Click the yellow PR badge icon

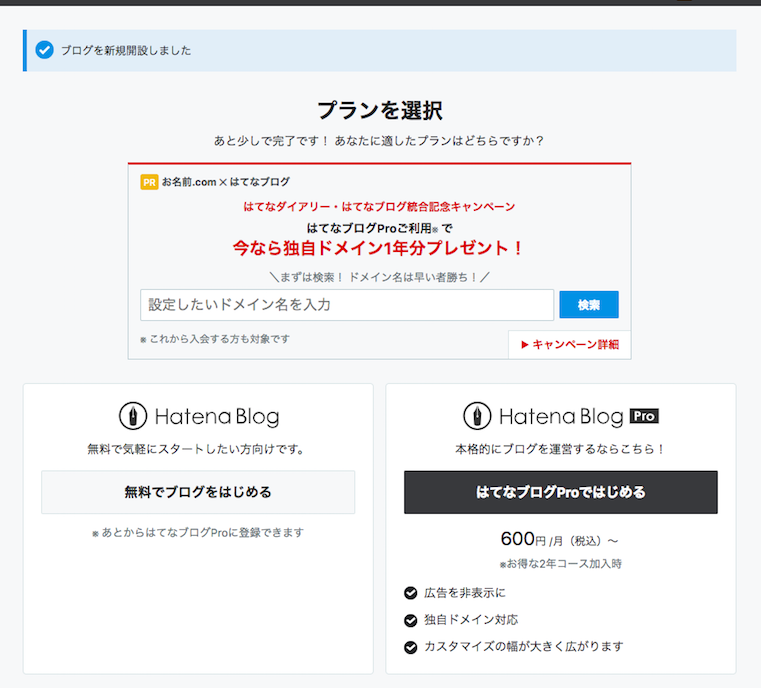[x=149, y=182]
